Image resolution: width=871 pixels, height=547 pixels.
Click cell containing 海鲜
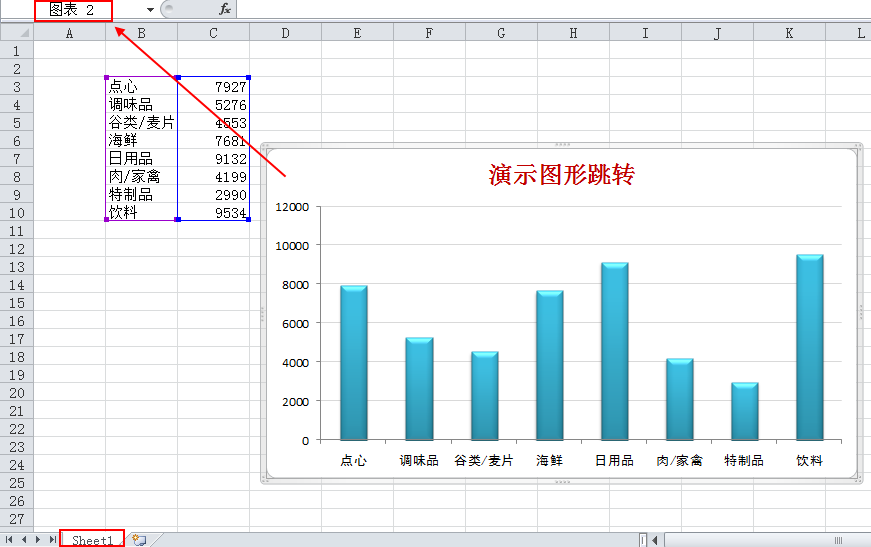click(142, 140)
